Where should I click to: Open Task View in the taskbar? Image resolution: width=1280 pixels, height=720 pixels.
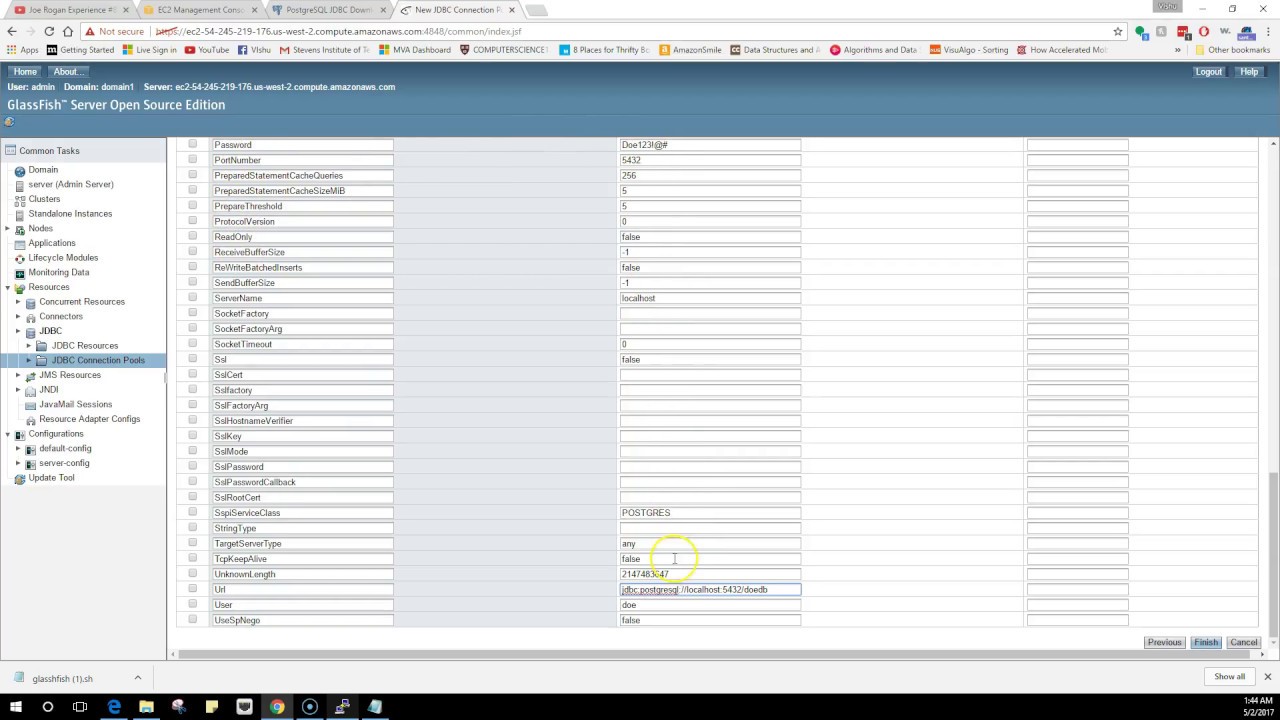click(80, 706)
